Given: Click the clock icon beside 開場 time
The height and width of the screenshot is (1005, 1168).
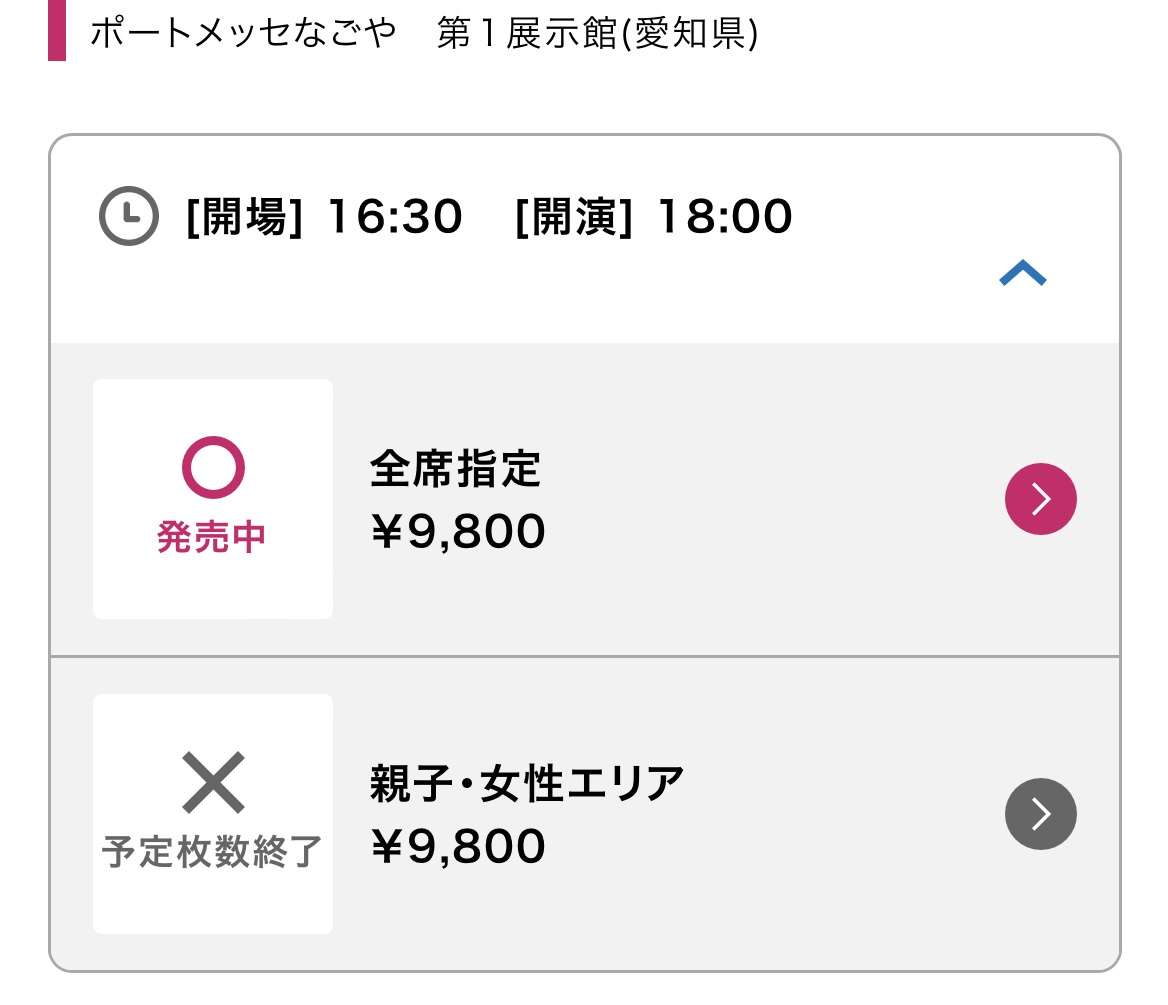Looking at the screenshot, I should 129,216.
